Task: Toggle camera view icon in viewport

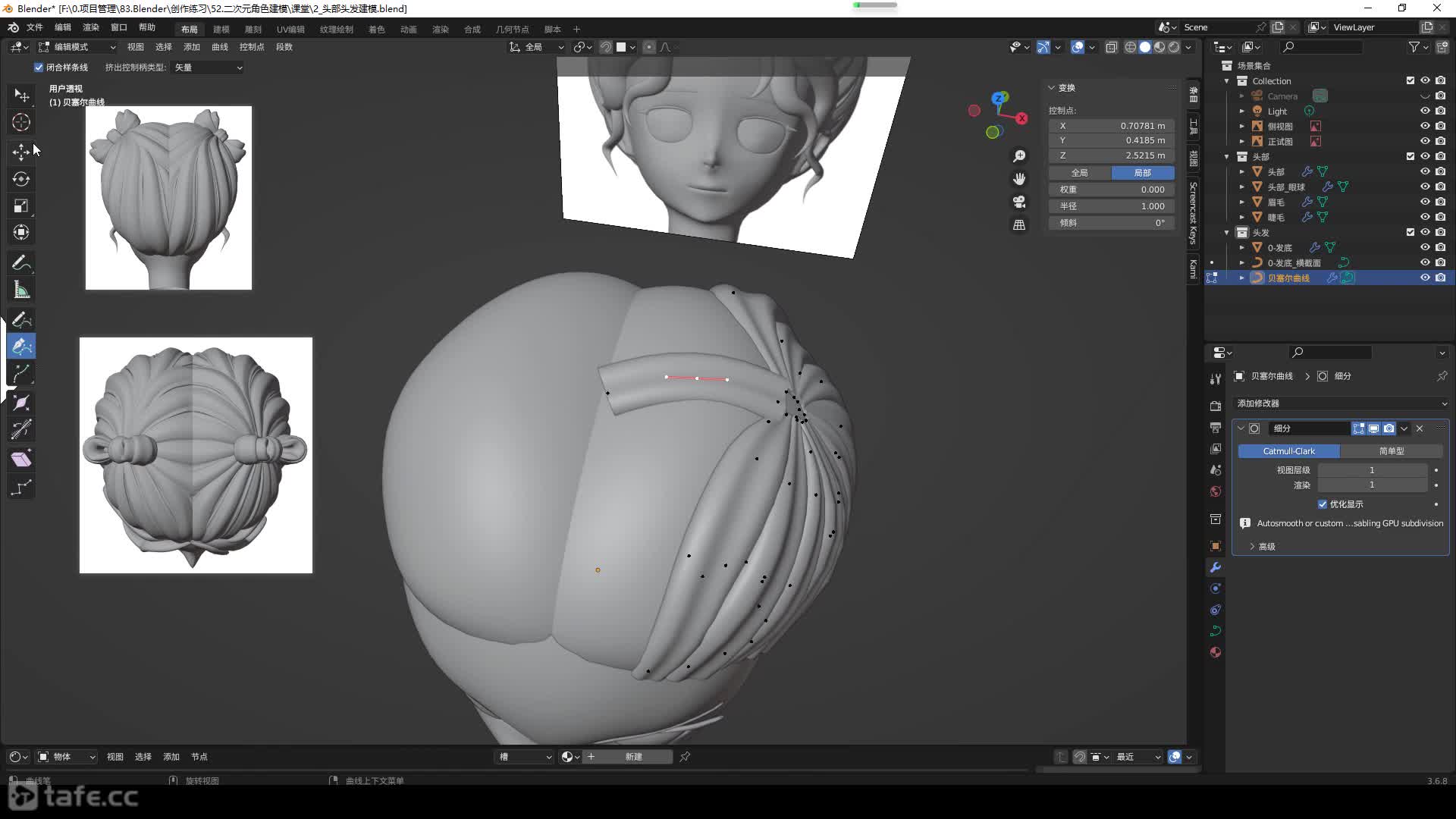Action: [1019, 202]
